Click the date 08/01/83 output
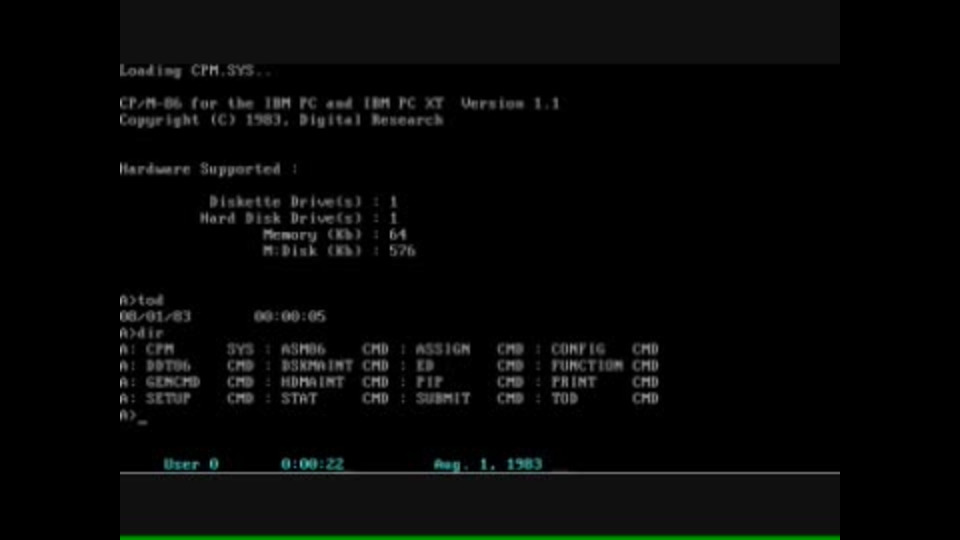Viewport: 960px width, 540px height. pos(156,317)
